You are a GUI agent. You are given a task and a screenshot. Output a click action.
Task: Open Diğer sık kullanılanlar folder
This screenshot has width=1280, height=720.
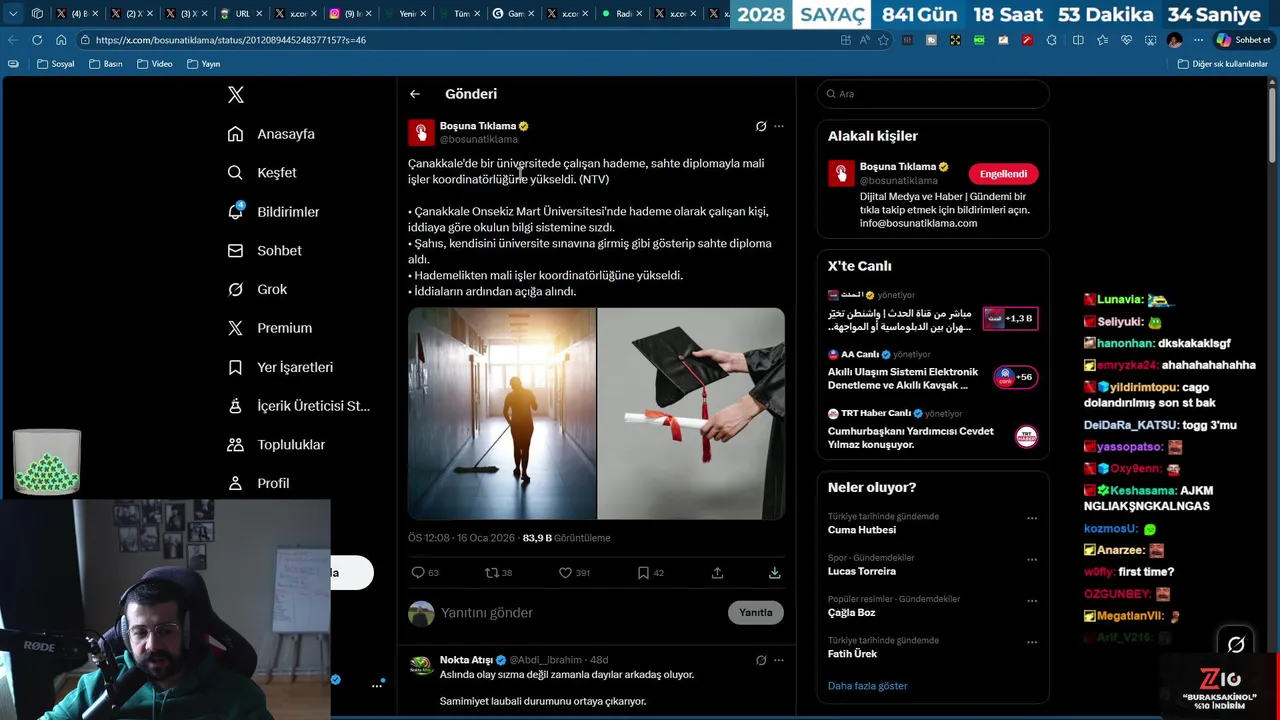(1223, 64)
